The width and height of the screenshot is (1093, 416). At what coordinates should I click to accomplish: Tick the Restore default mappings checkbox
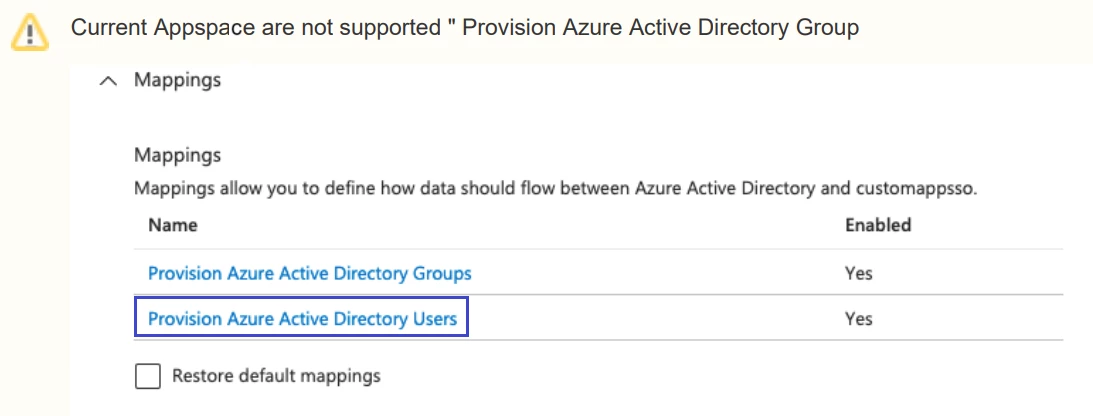pos(147,377)
